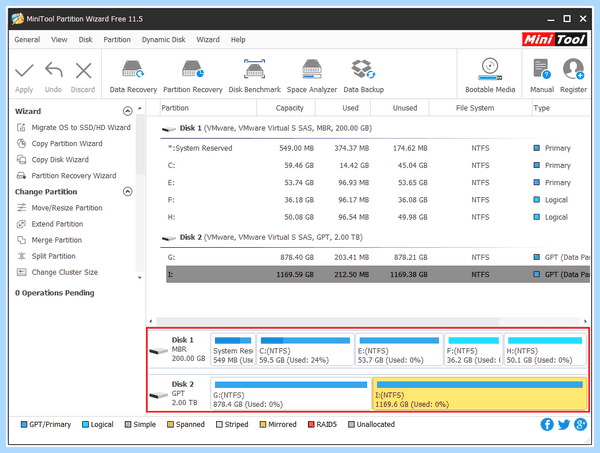Collapse the Wizard section
The width and height of the screenshot is (600, 453).
coord(127,111)
